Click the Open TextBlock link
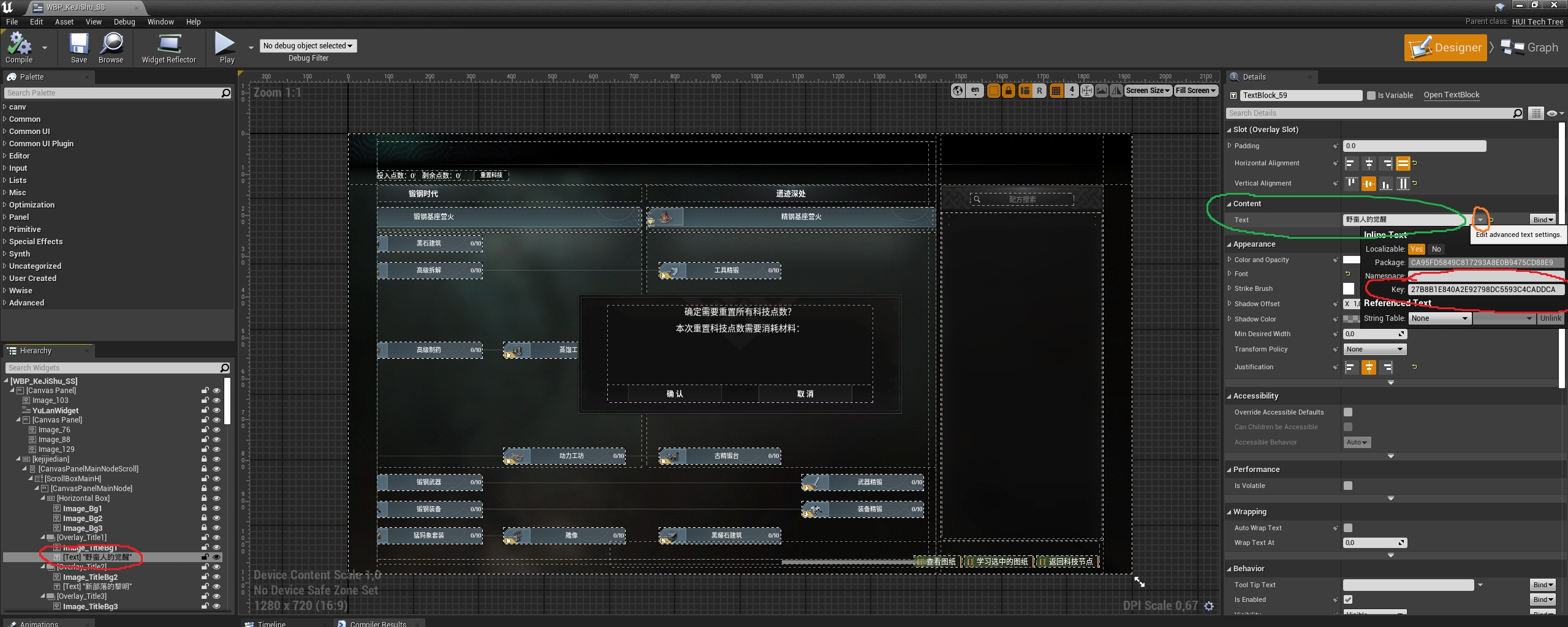 pos(1451,95)
